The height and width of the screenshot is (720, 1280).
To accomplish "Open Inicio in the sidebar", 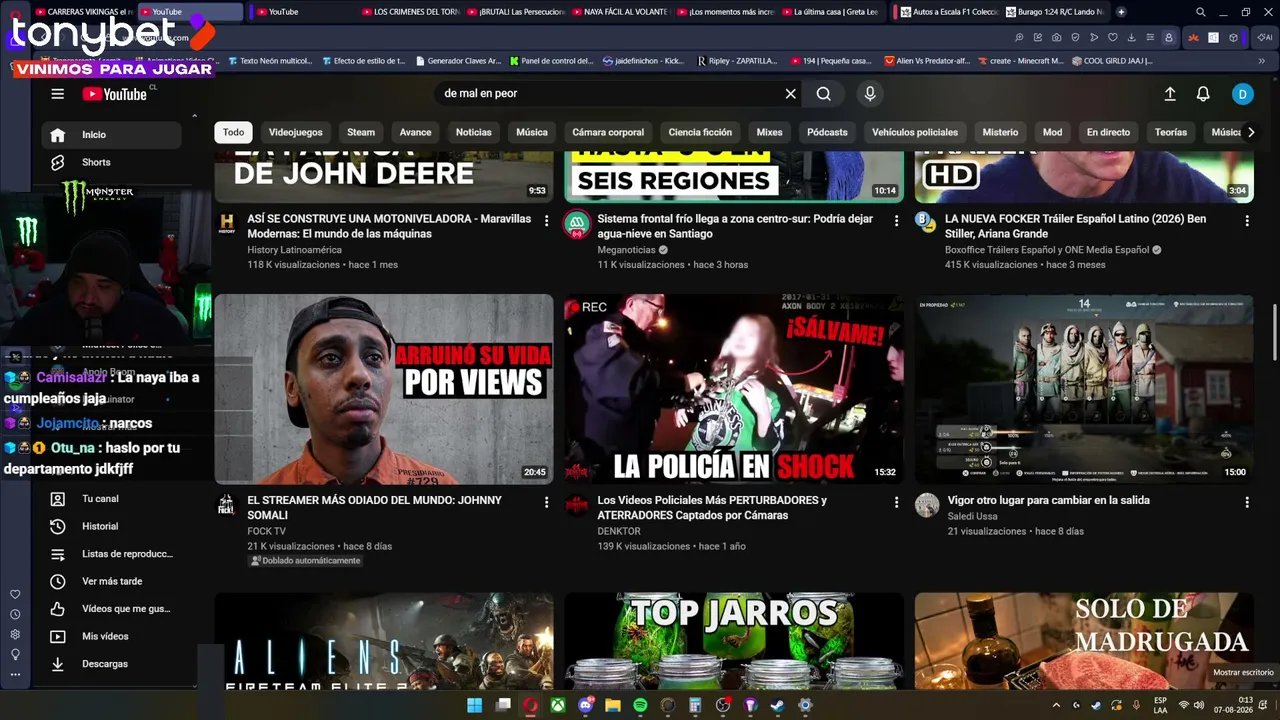I will pos(111,135).
